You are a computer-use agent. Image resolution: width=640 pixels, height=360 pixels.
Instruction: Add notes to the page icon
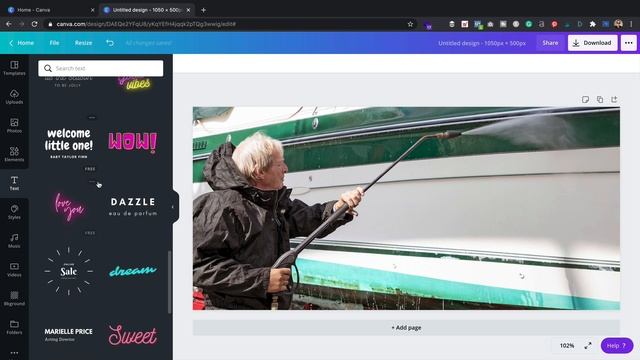tap(585, 99)
